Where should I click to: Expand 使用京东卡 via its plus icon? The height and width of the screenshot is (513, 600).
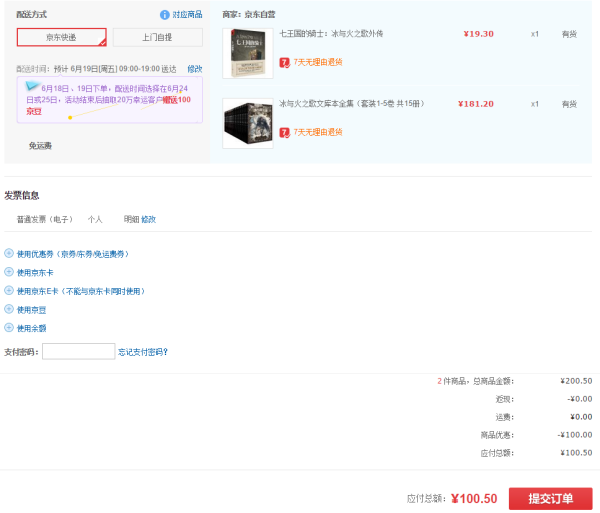click(9, 272)
